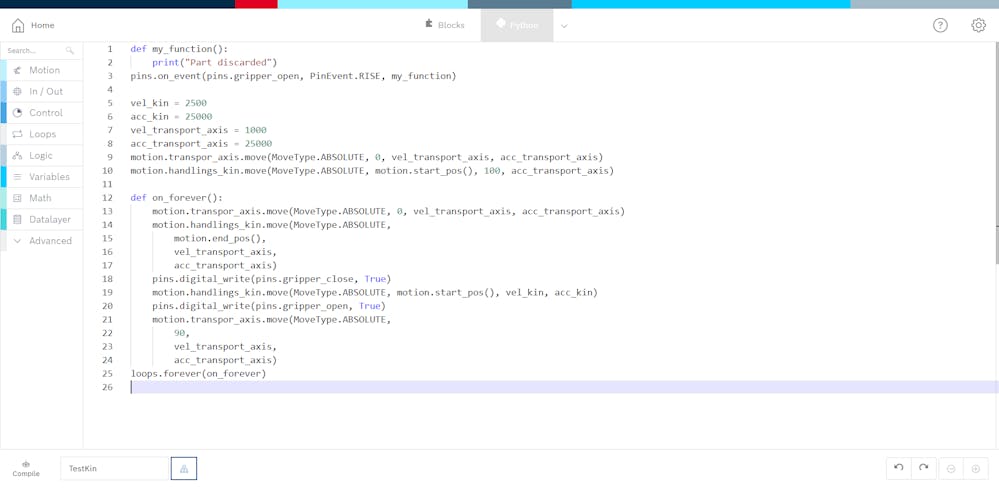999x488 pixels.
Task: Place cursor on 'def my_function():' line
Action: (179, 49)
